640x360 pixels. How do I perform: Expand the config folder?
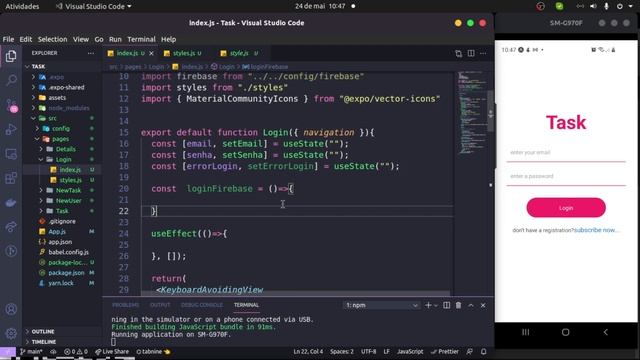point(38,129)
